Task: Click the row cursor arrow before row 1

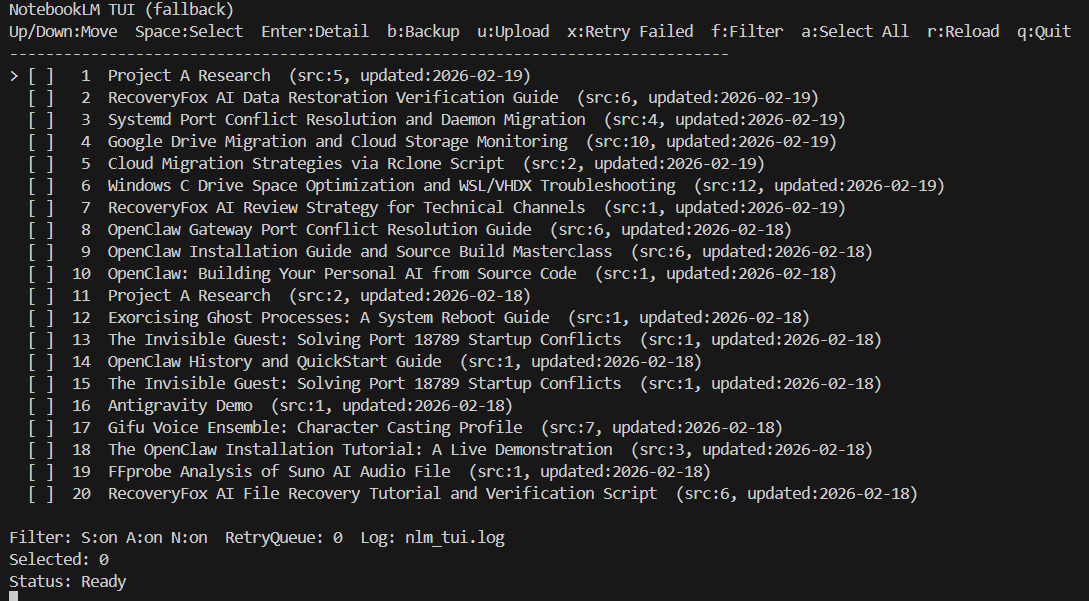Action: (14, 76)
